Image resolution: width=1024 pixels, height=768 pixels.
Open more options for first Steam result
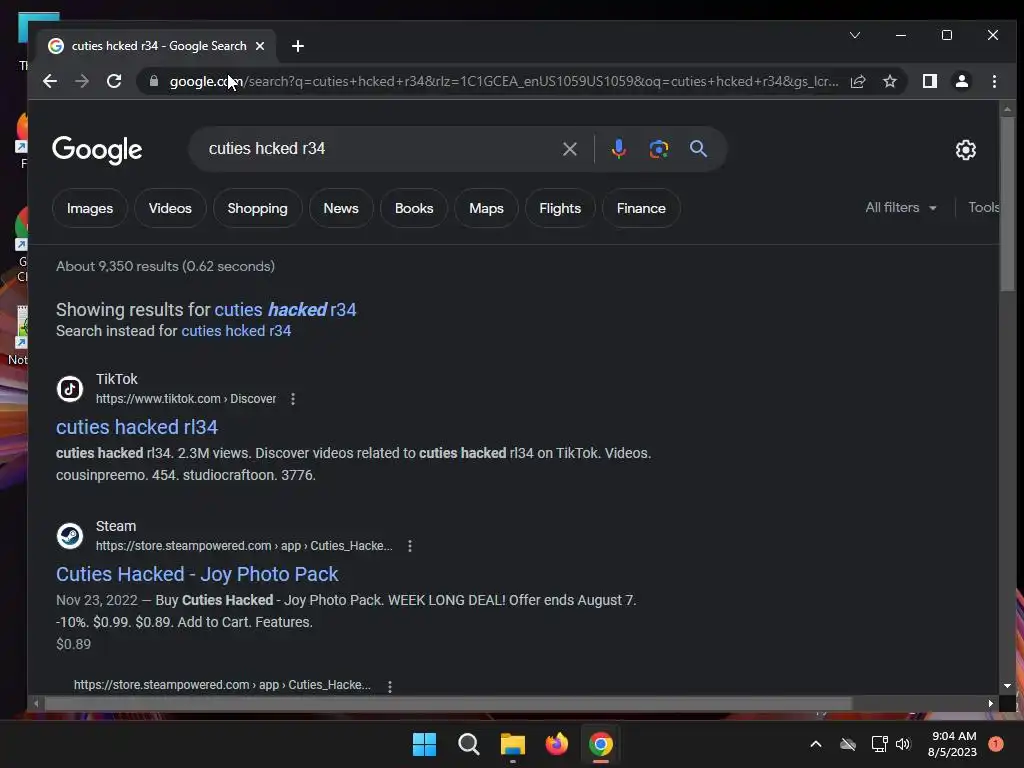point(409,546)
